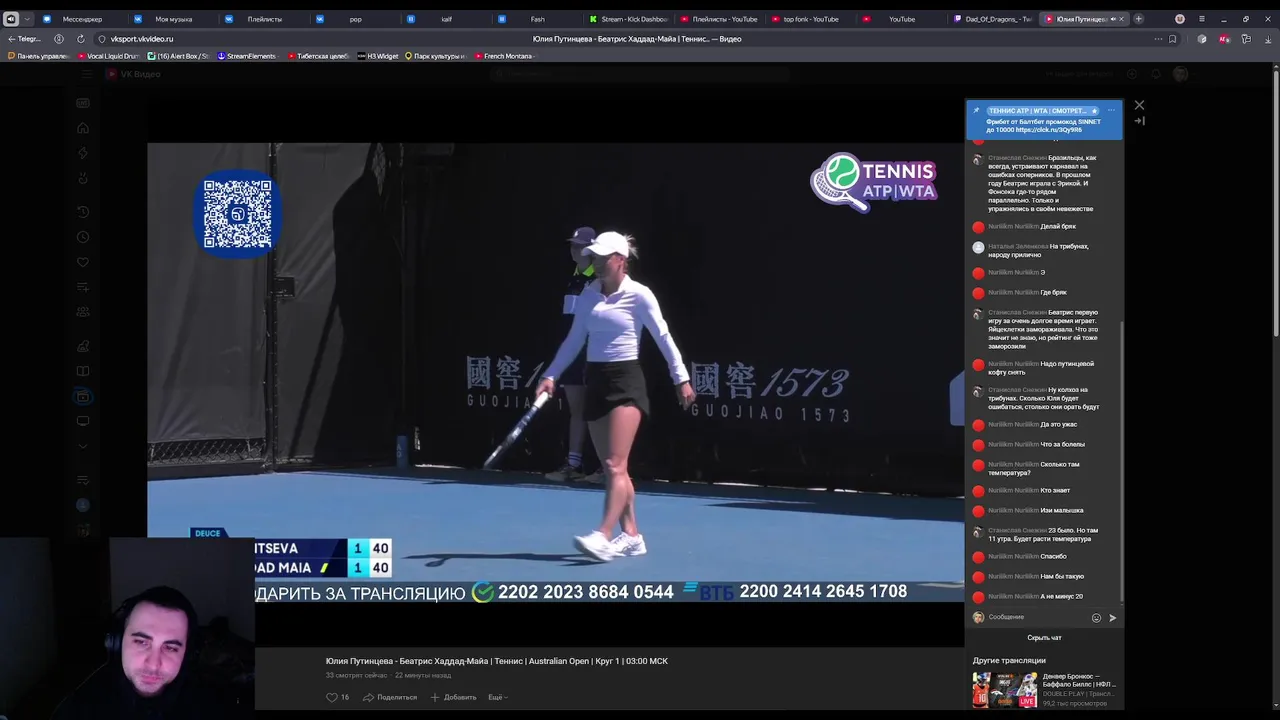This screenshot has height=720, width=1280.
Task: Click the message "Да это ужас"
Action: click(x=1058, y=425)
